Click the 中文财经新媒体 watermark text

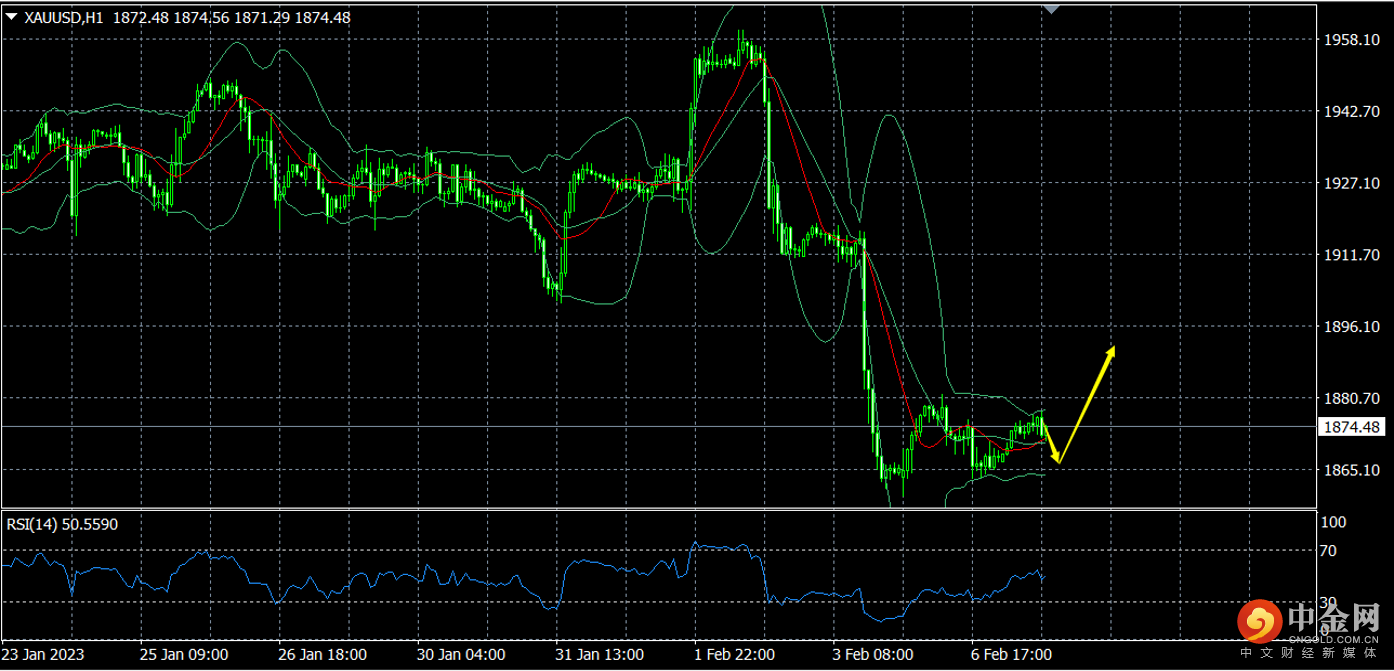tap(1310, 652)
